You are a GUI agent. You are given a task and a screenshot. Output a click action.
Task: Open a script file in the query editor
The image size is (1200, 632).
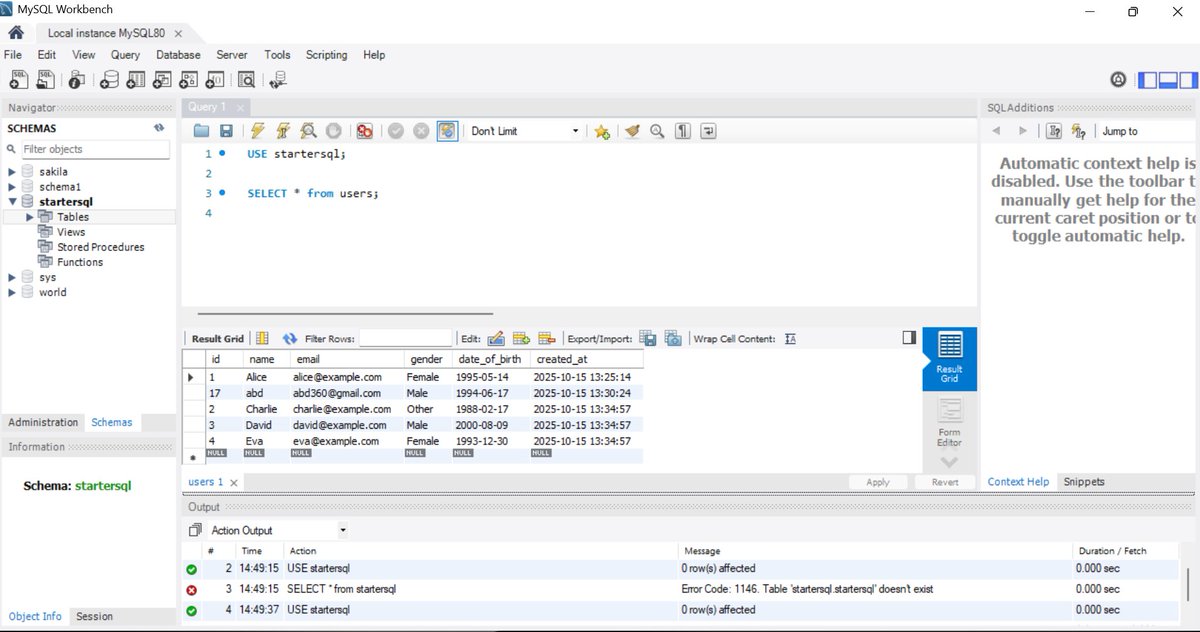[202, 131]
